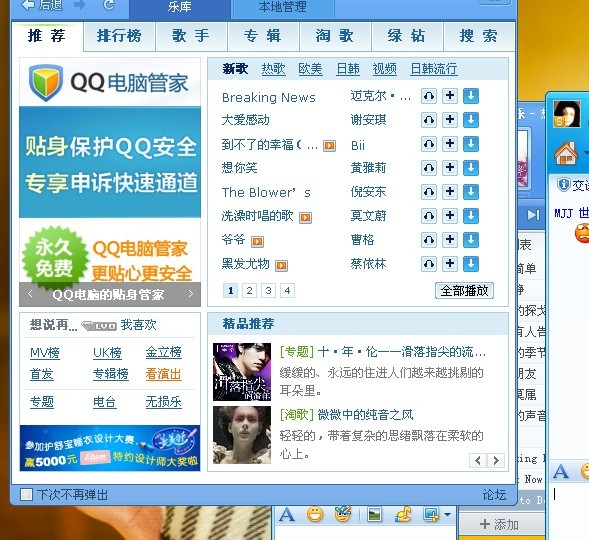Show previous QQ电脑管家 banner slide
Image resolution: width=589 pixels, height=540 pixels.
pyautogui.click(x=30, y=294)
